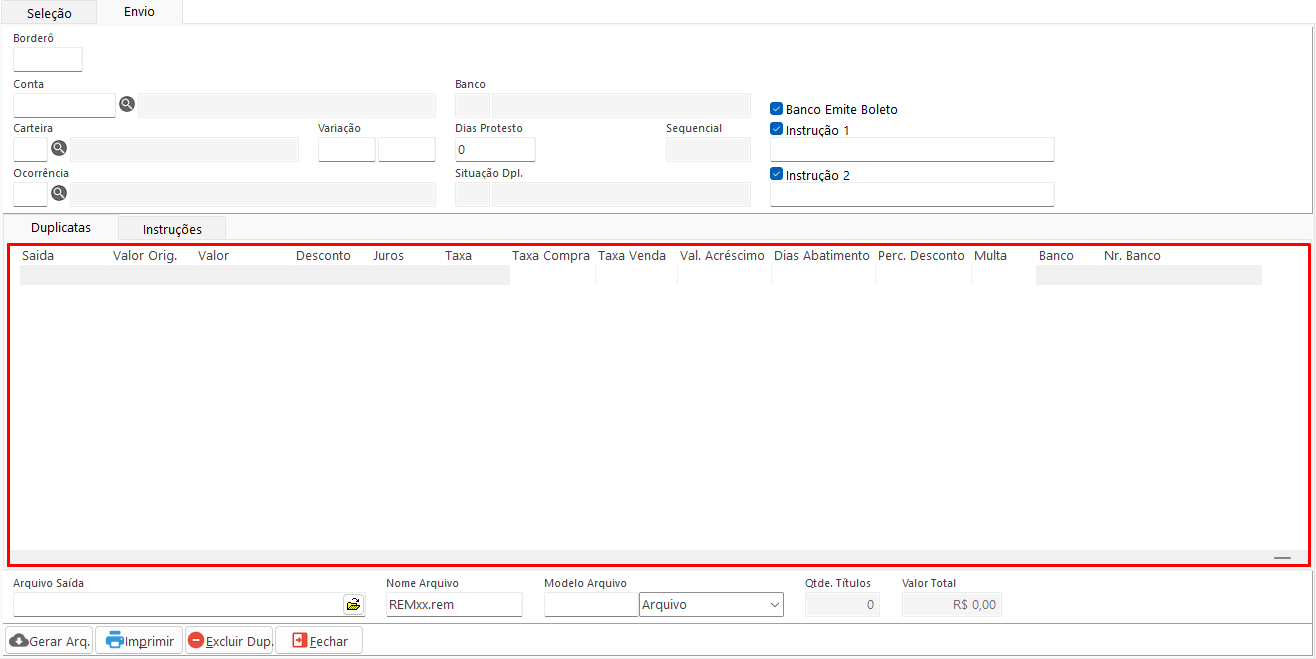
Task: Select the Duplicatas tab
Action: click(x=61, y=228)
